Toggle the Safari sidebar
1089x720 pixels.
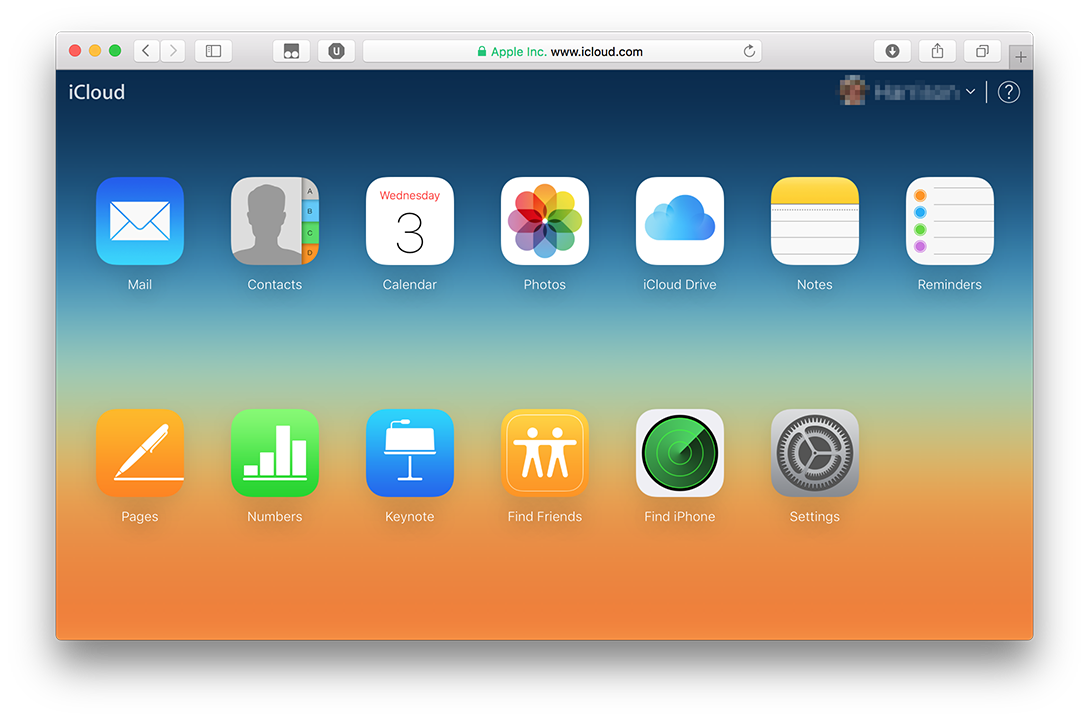tap(213, 51)
